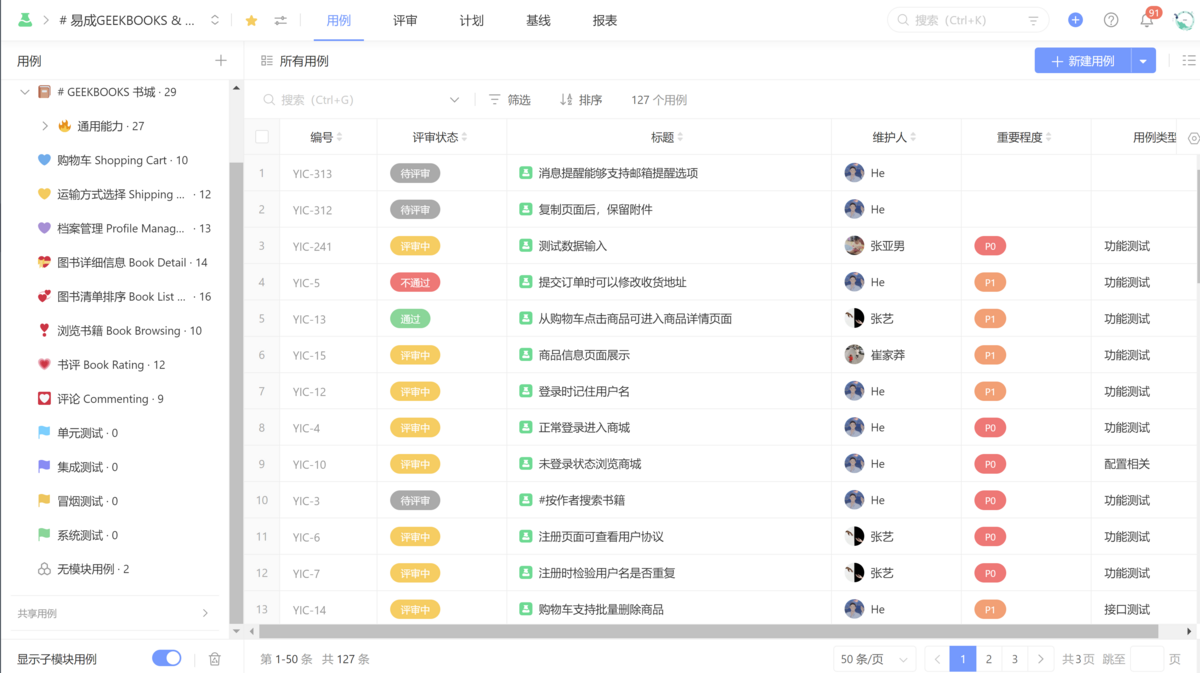Open the 筛选 filter panel
Viewport: 1200px width, 673px height.
510,99
